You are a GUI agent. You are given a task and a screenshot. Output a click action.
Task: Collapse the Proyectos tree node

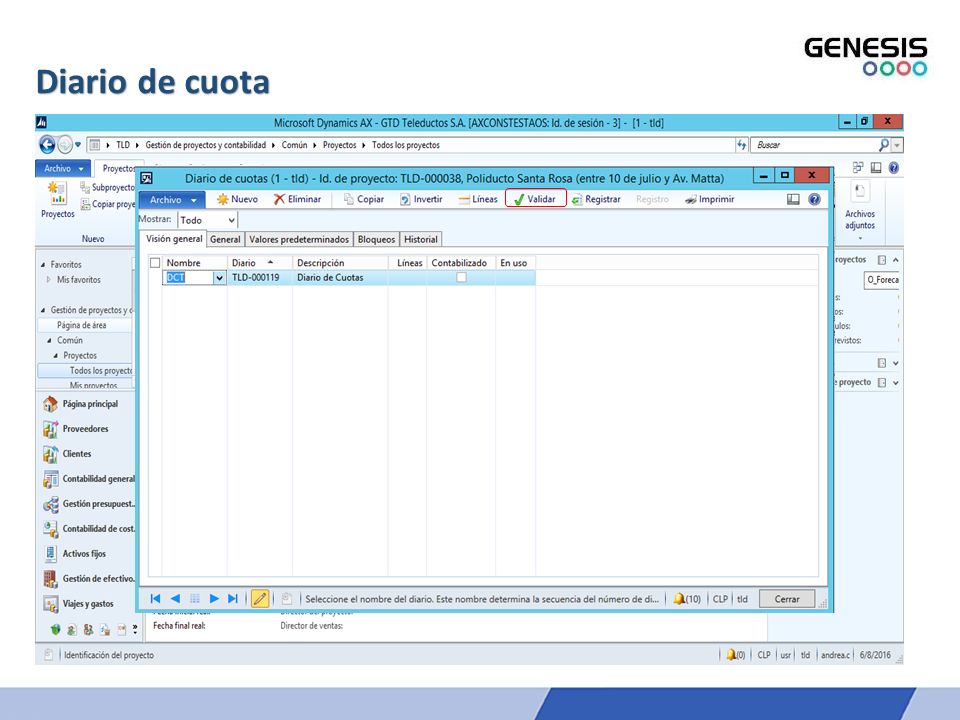[56, 356]
